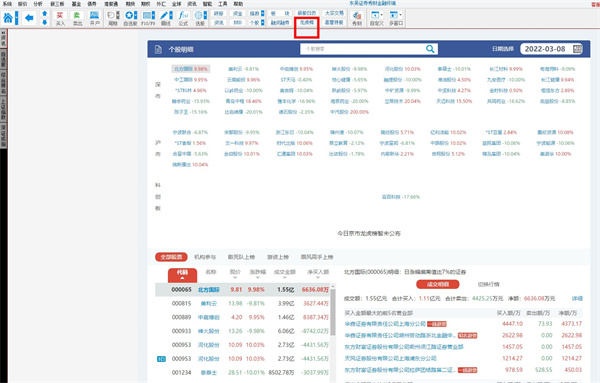Open the 详细 details link
The height and width of the screenshot is (383, 600).
point(577,298)
